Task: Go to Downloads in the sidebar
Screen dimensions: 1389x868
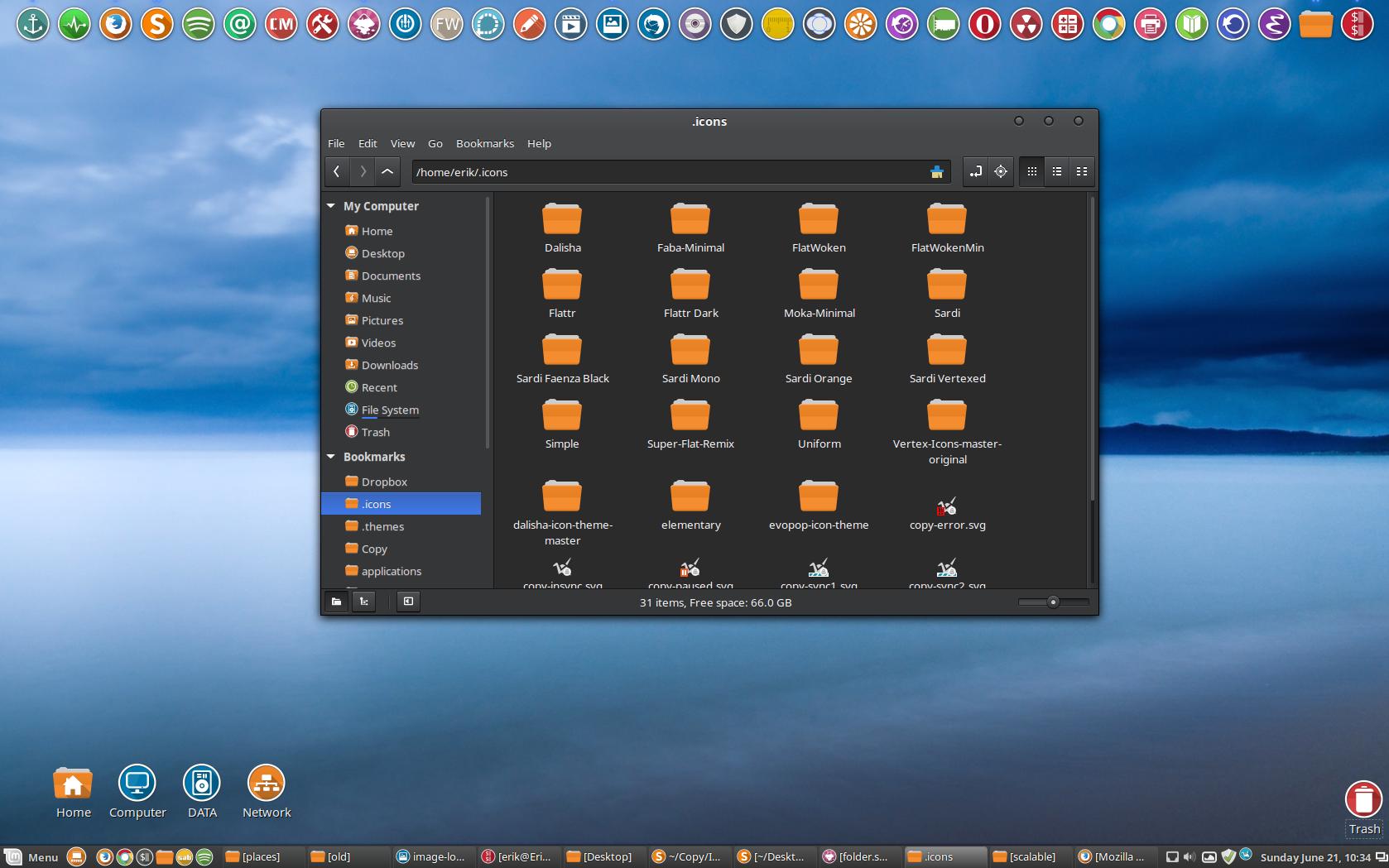Action: point(389,365)
